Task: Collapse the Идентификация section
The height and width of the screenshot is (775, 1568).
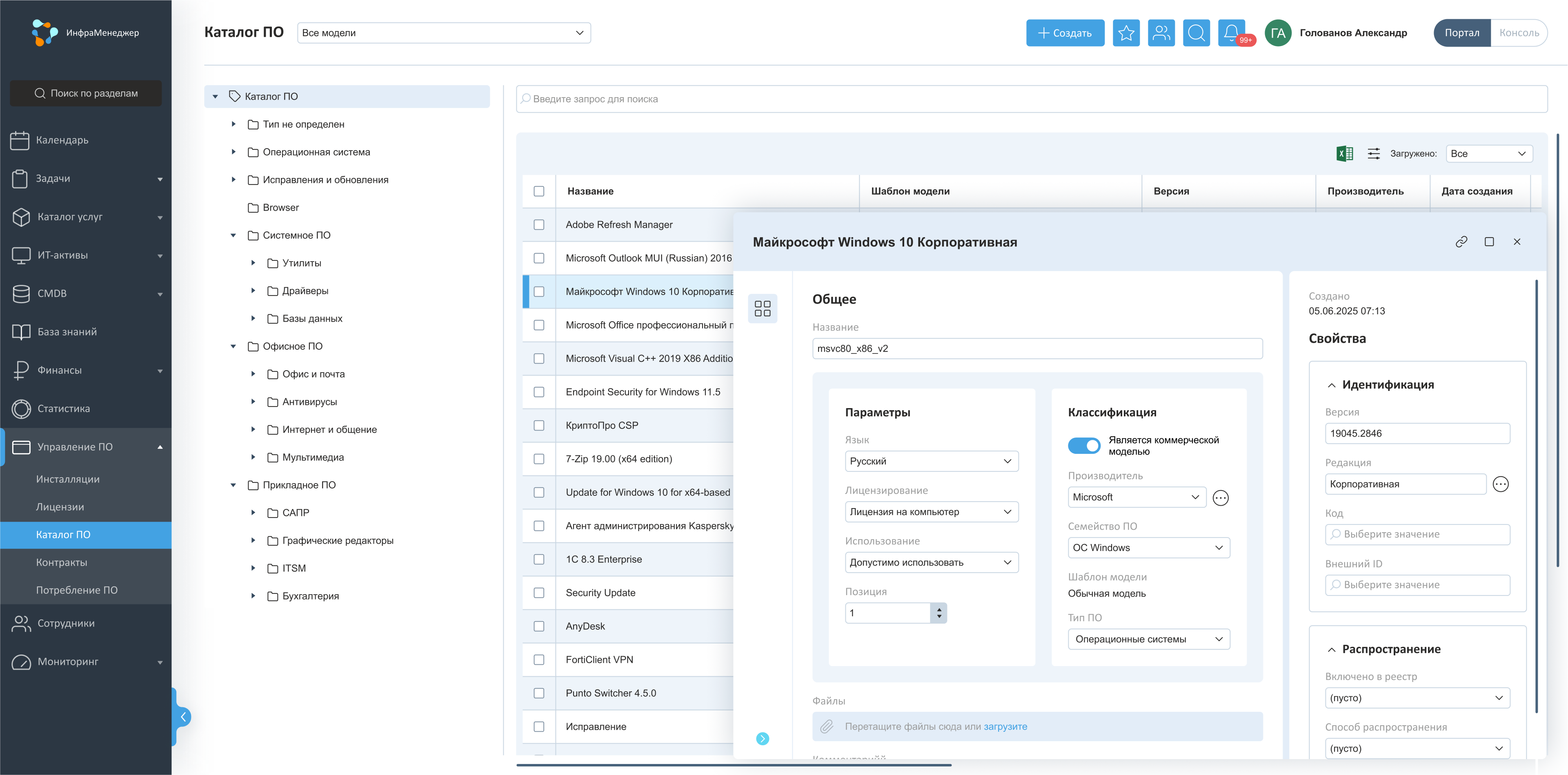Action: [x=1331, y=385]
